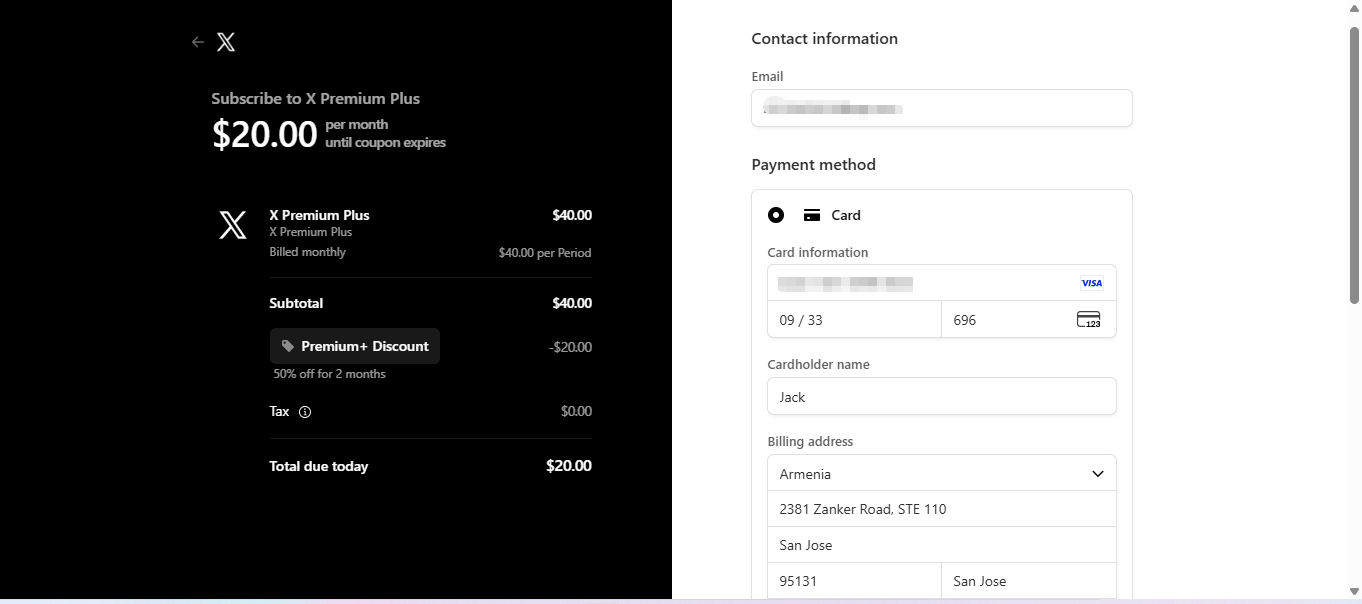
Task: Expand country list via chevron arrow
Action: pyautogui.click(x=1097, y=474)
